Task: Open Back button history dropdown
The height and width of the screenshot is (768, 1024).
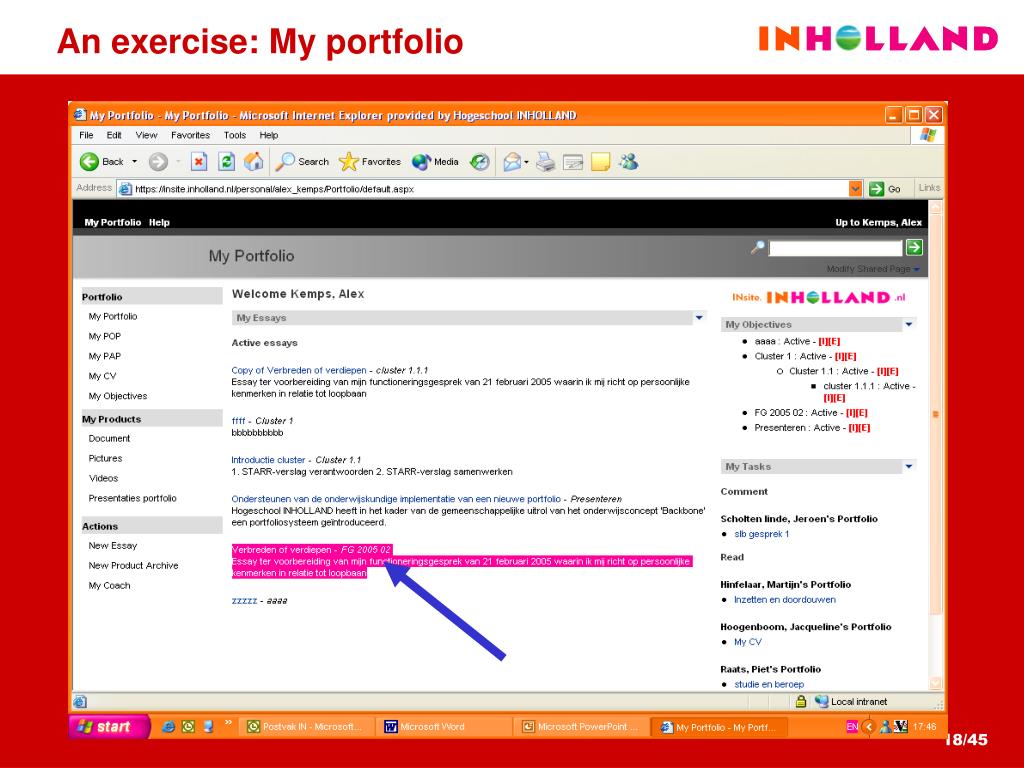Action: point(135,161)
